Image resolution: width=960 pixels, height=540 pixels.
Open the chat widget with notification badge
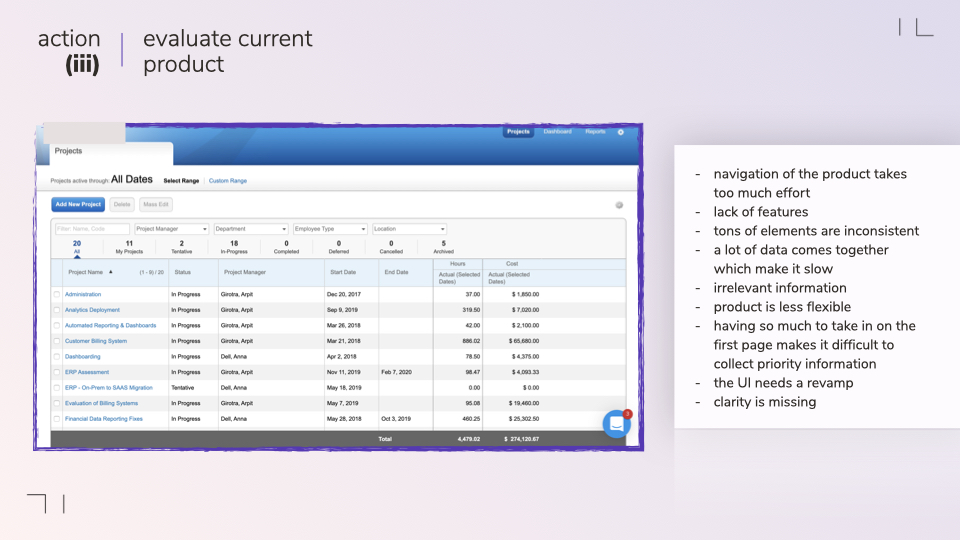(x=616, y=423)
